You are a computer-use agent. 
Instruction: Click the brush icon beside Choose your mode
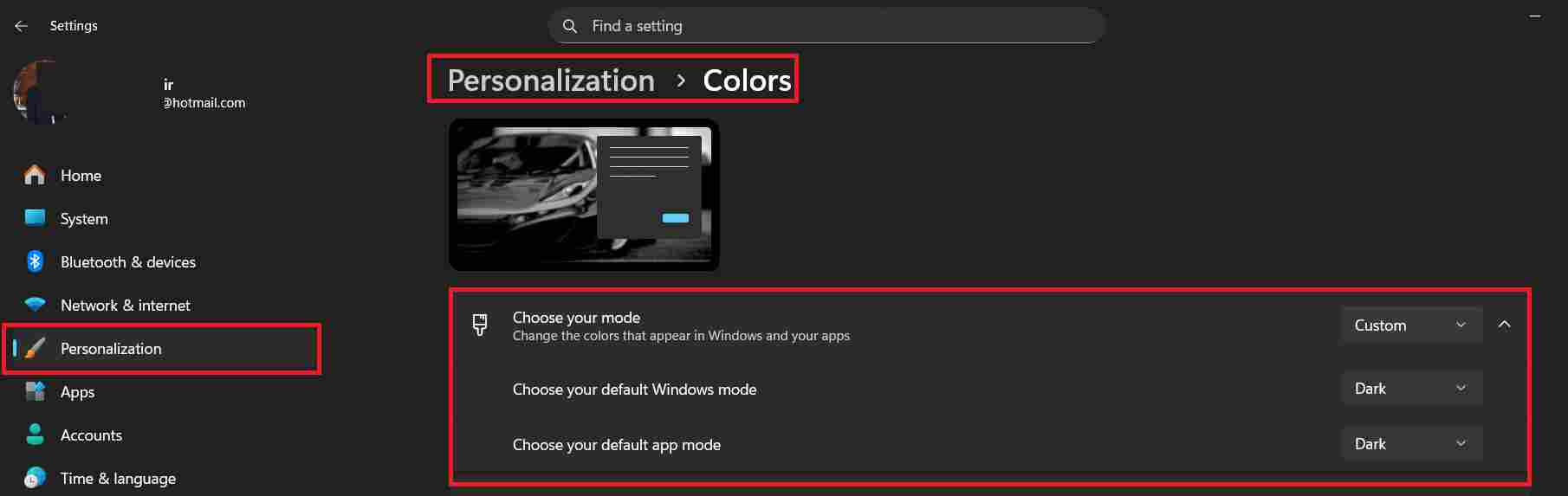coord(479,325)
